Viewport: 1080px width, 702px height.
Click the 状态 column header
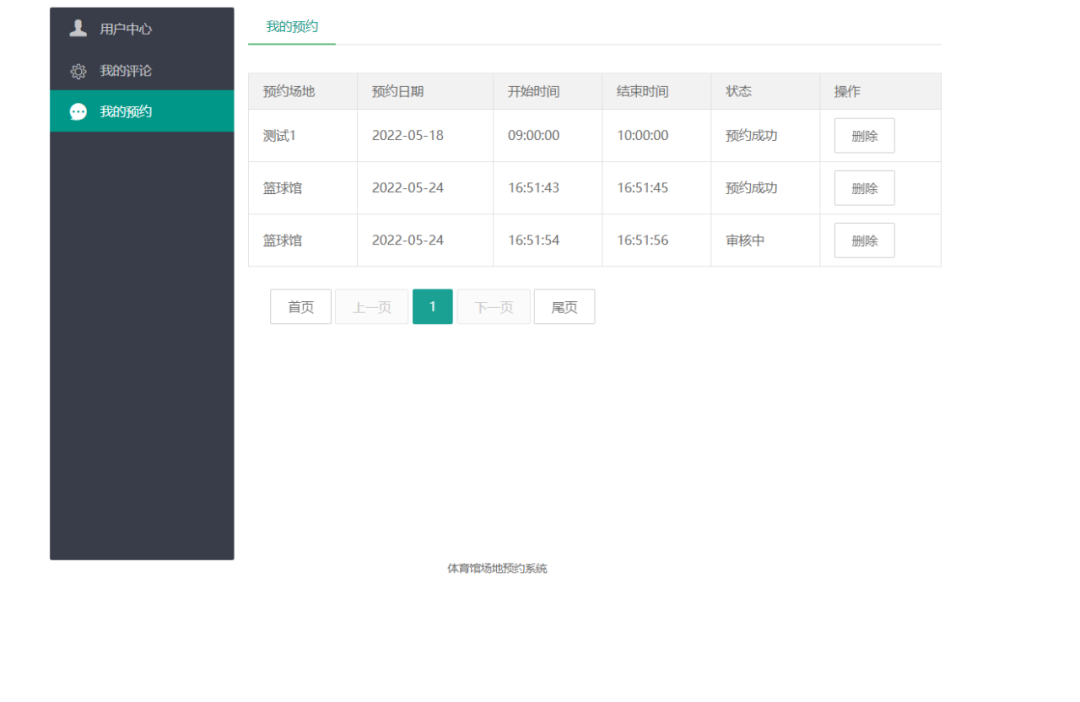[739, 91]
